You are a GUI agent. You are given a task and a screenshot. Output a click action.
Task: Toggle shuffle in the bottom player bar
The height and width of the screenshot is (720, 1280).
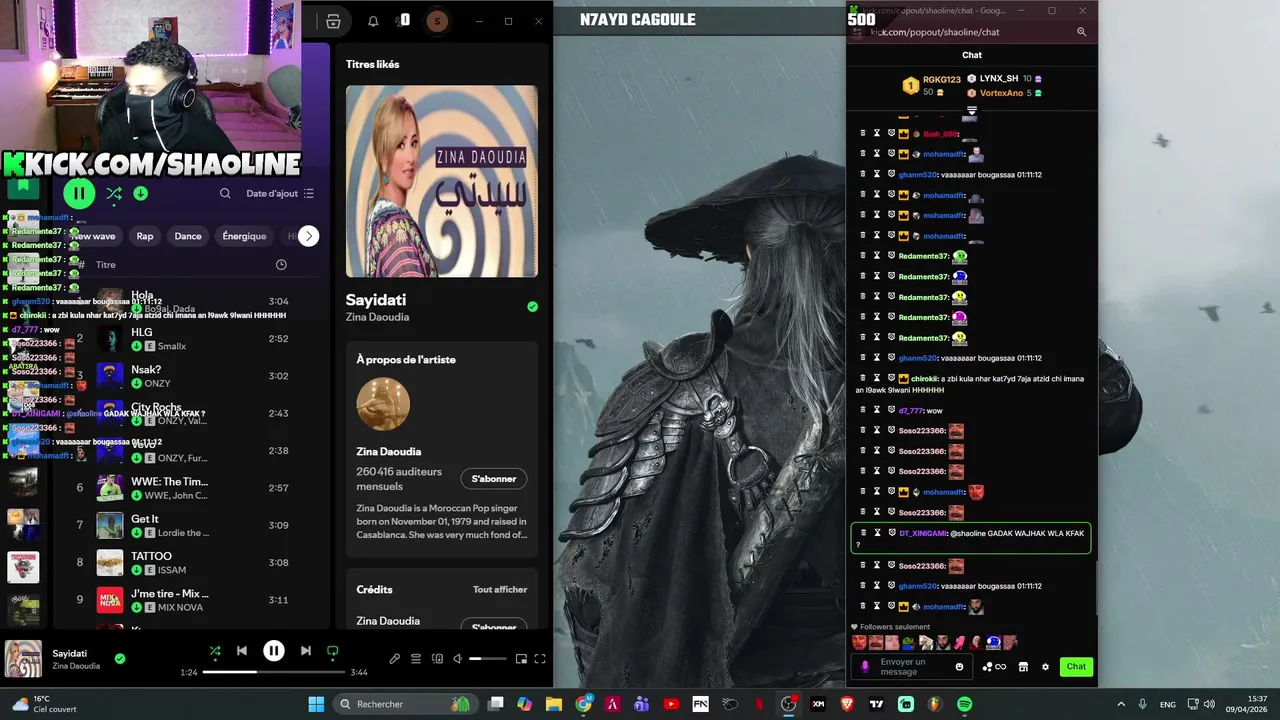tap(215, 651)
